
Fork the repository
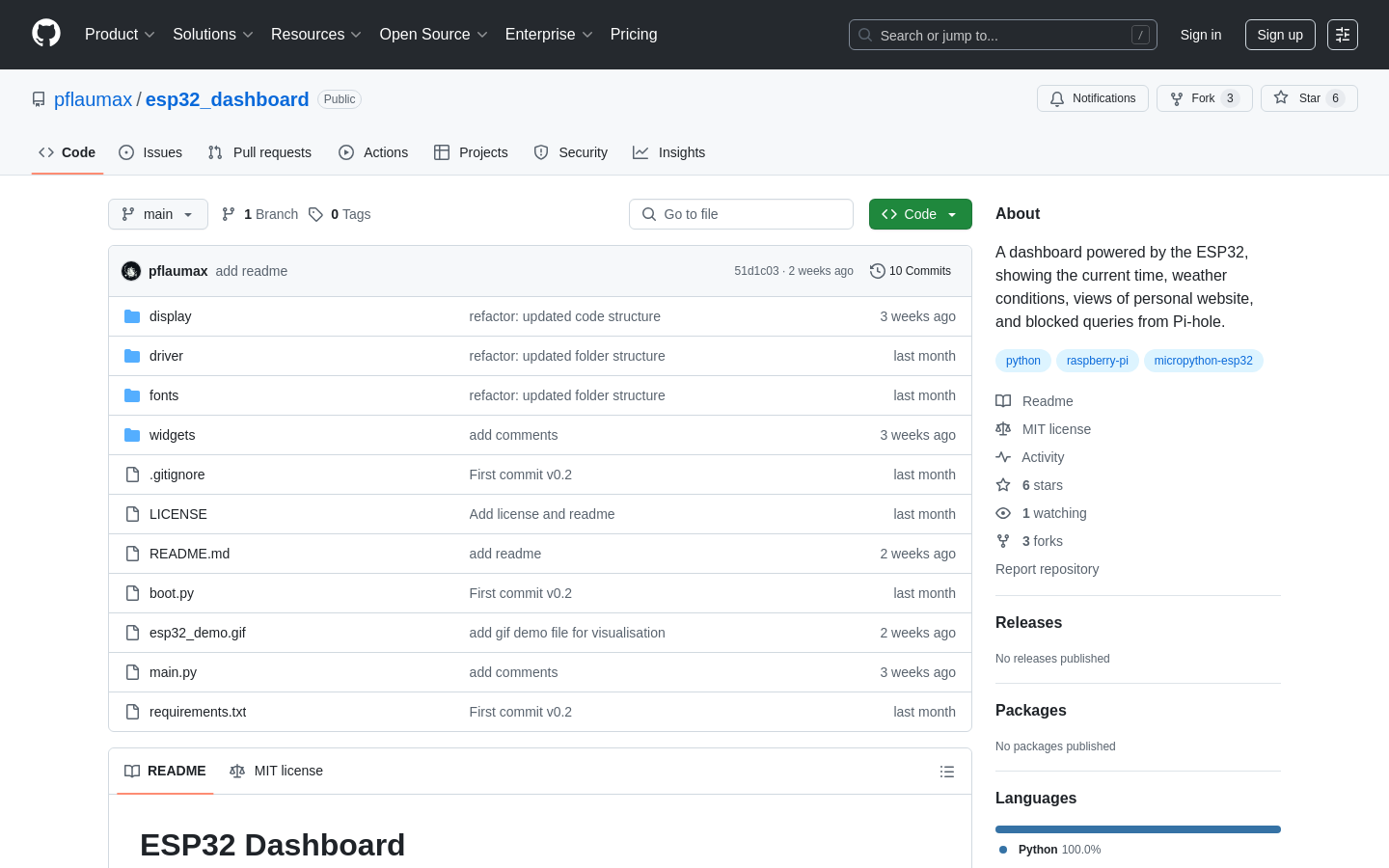coord(1205,98)
